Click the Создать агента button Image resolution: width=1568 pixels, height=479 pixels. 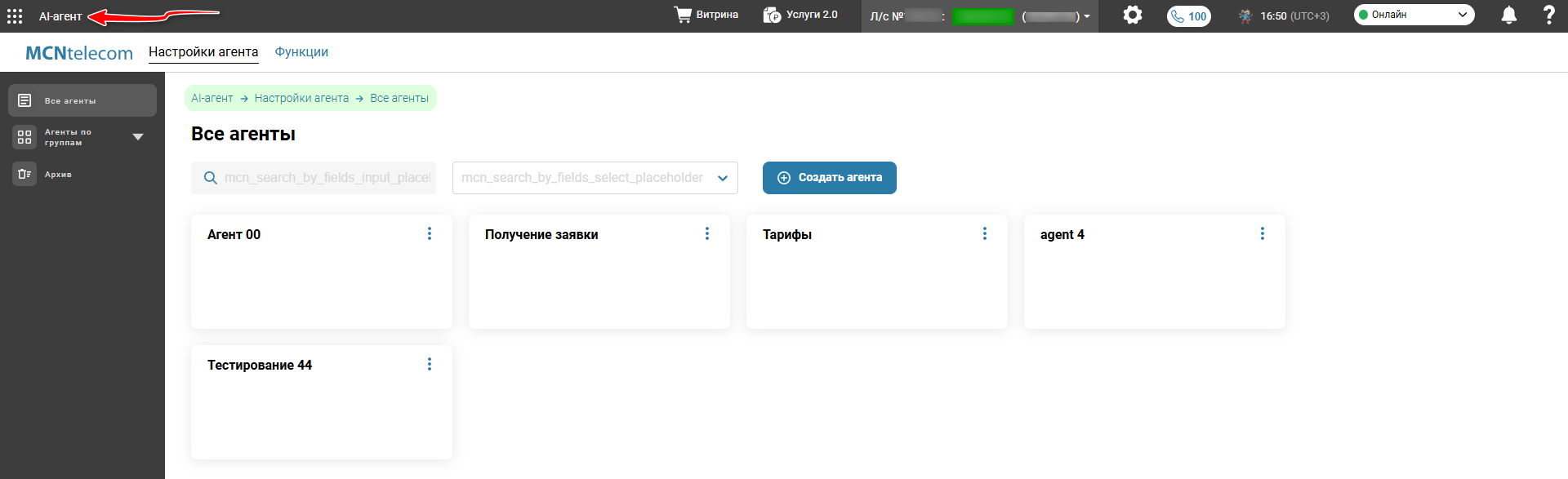[x=830, y=178]
